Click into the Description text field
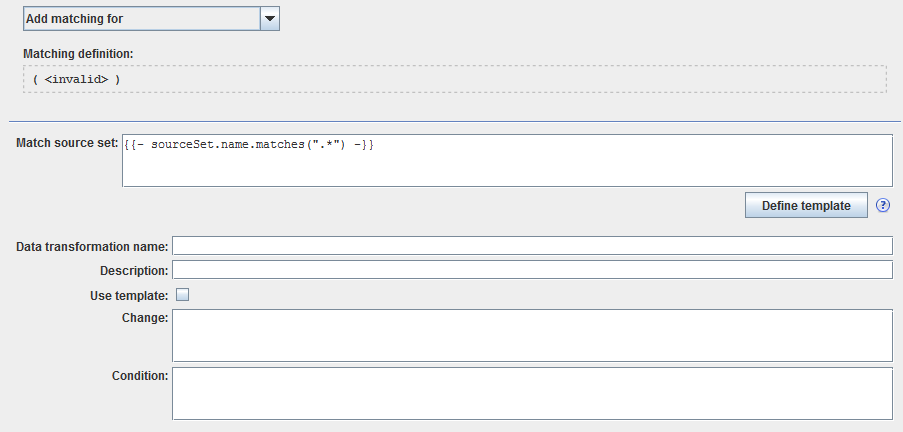 click(x=532, y=270)
